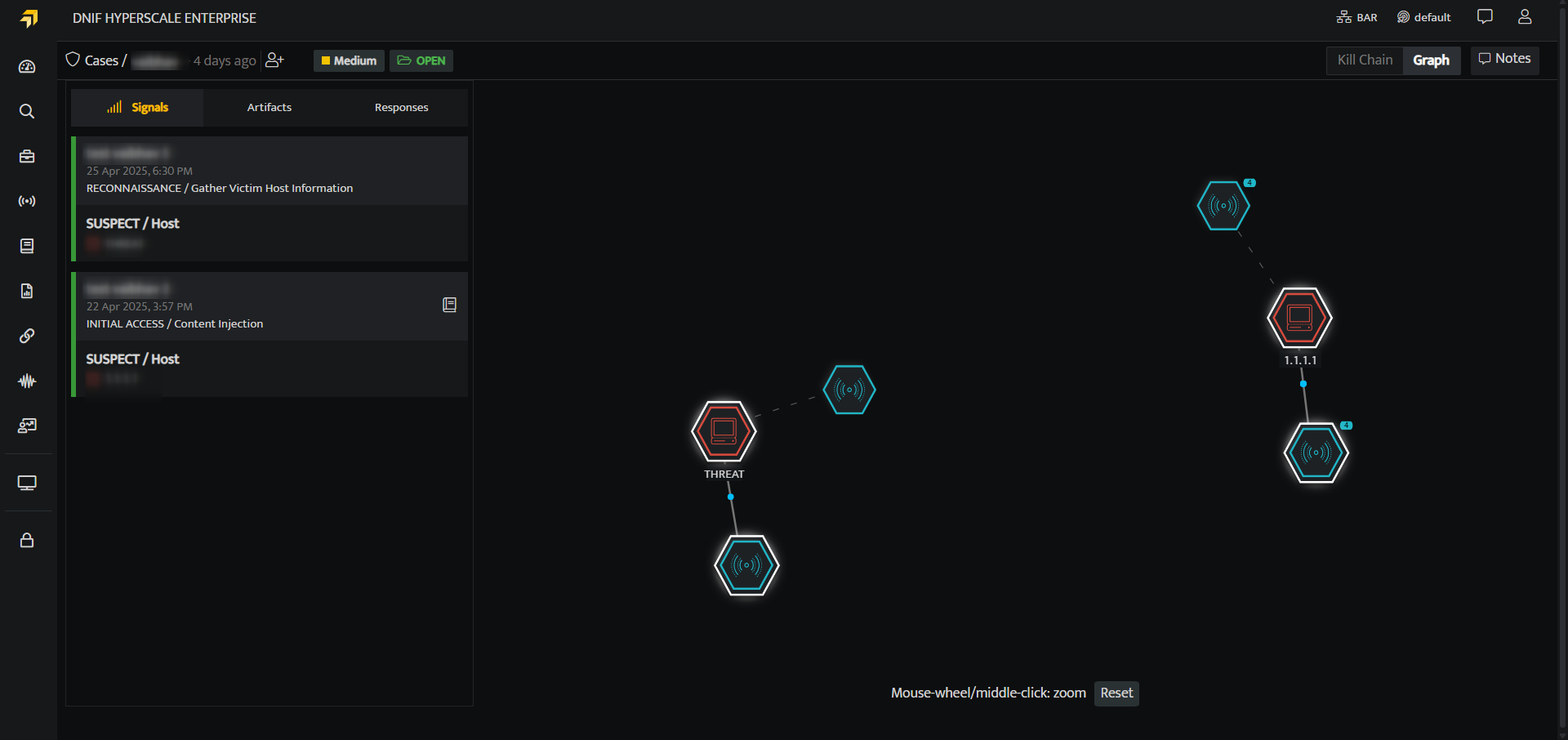Open the briefcase cases sidebar icon
This screenshot has height=740, width=1568.
27,156
